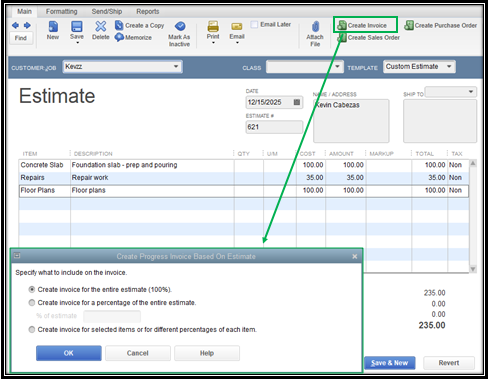The height and width of the screenshot is (381, 489).
Task: Click Help in the dialog
Action: 207,353
